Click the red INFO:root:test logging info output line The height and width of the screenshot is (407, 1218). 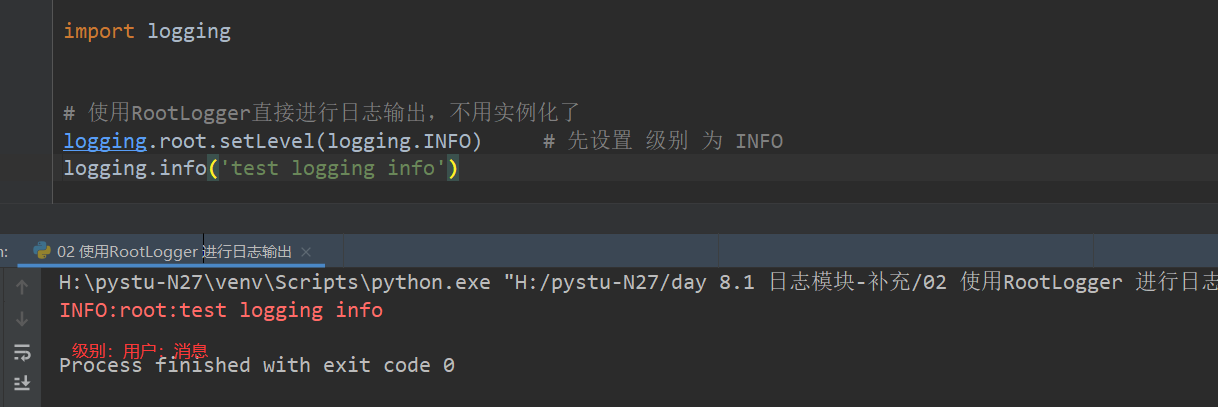[x=221, y=310]
